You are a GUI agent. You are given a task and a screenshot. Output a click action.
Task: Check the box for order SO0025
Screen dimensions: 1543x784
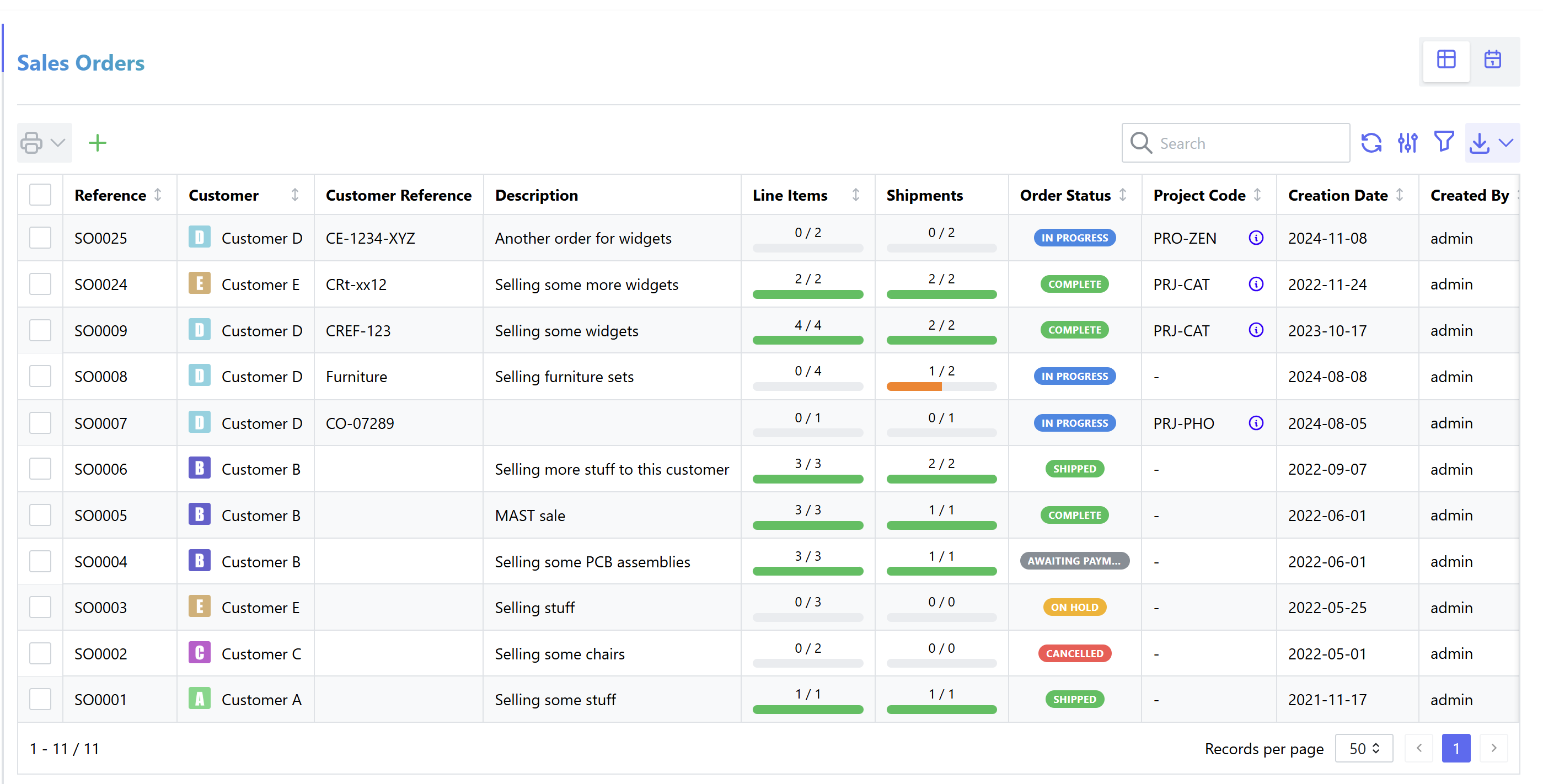40,238
